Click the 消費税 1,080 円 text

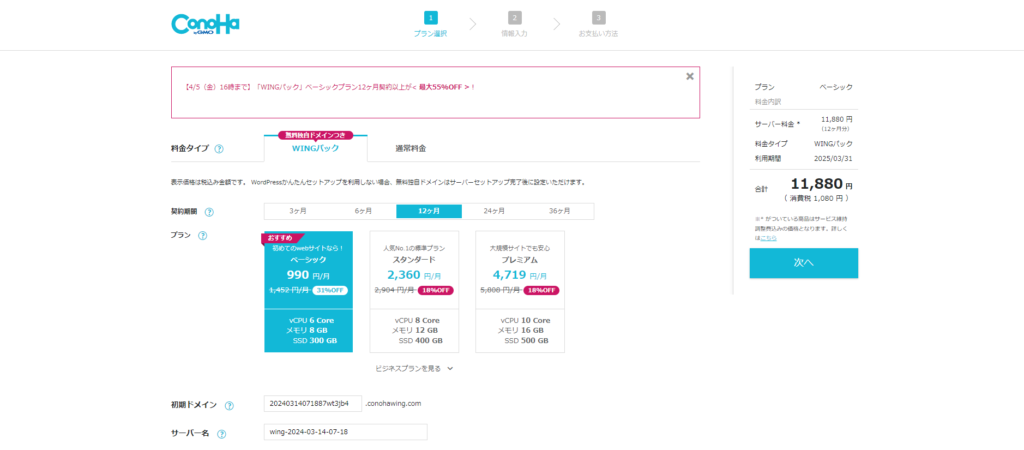click(x=816, y=198)
